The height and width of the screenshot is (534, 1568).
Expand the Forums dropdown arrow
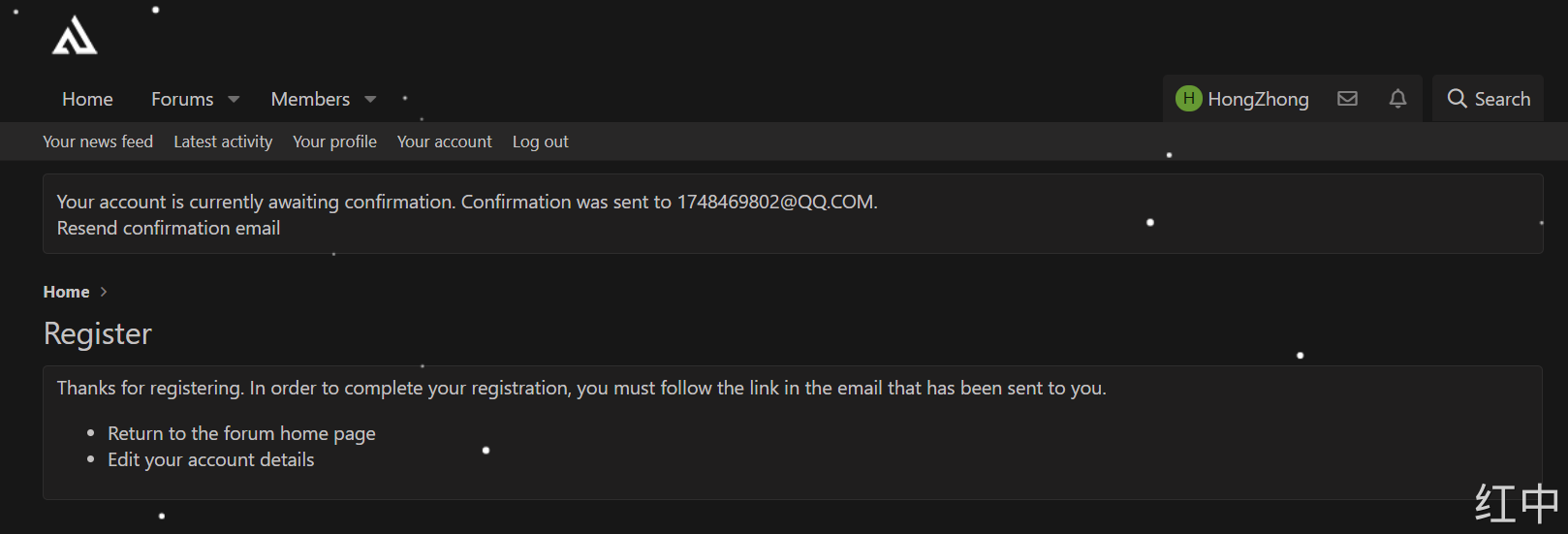click(x=234, y=100)
